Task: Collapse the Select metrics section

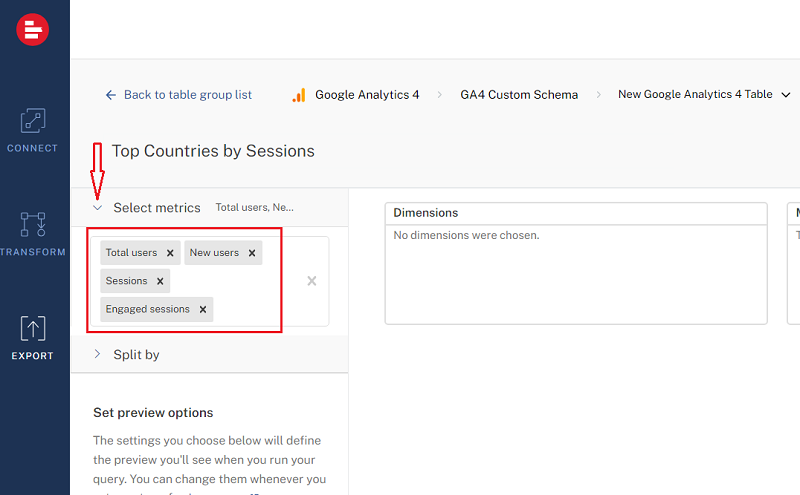Action: point(97,208)
